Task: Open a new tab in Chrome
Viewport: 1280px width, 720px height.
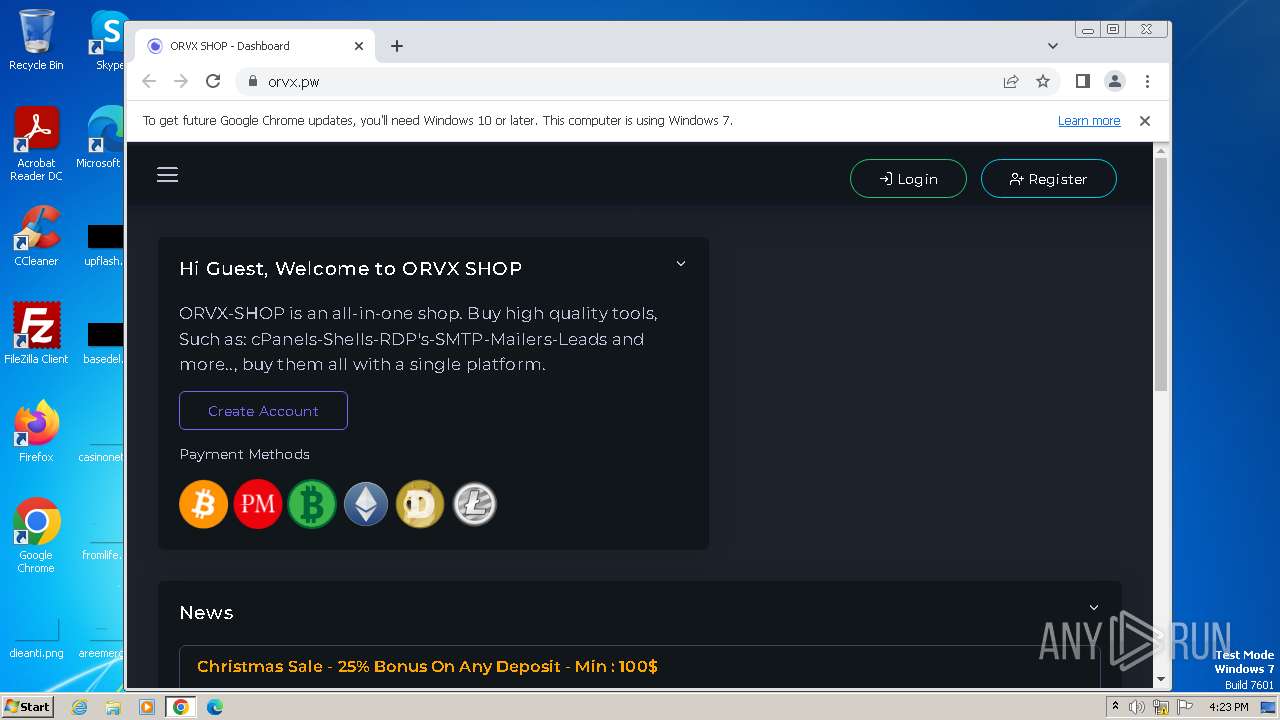Action: tap(397, 46)
